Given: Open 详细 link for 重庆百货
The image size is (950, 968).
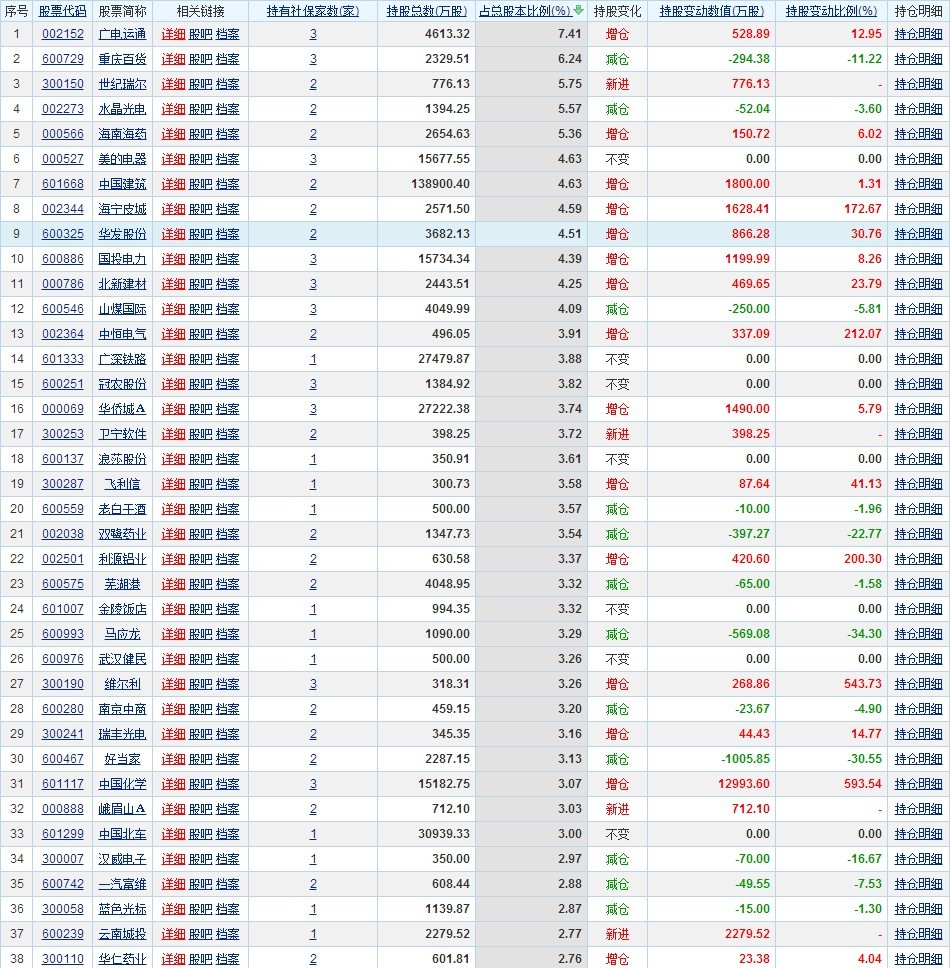Looking at the screenshot, I should pyautogui.click(x=173, y=59).
